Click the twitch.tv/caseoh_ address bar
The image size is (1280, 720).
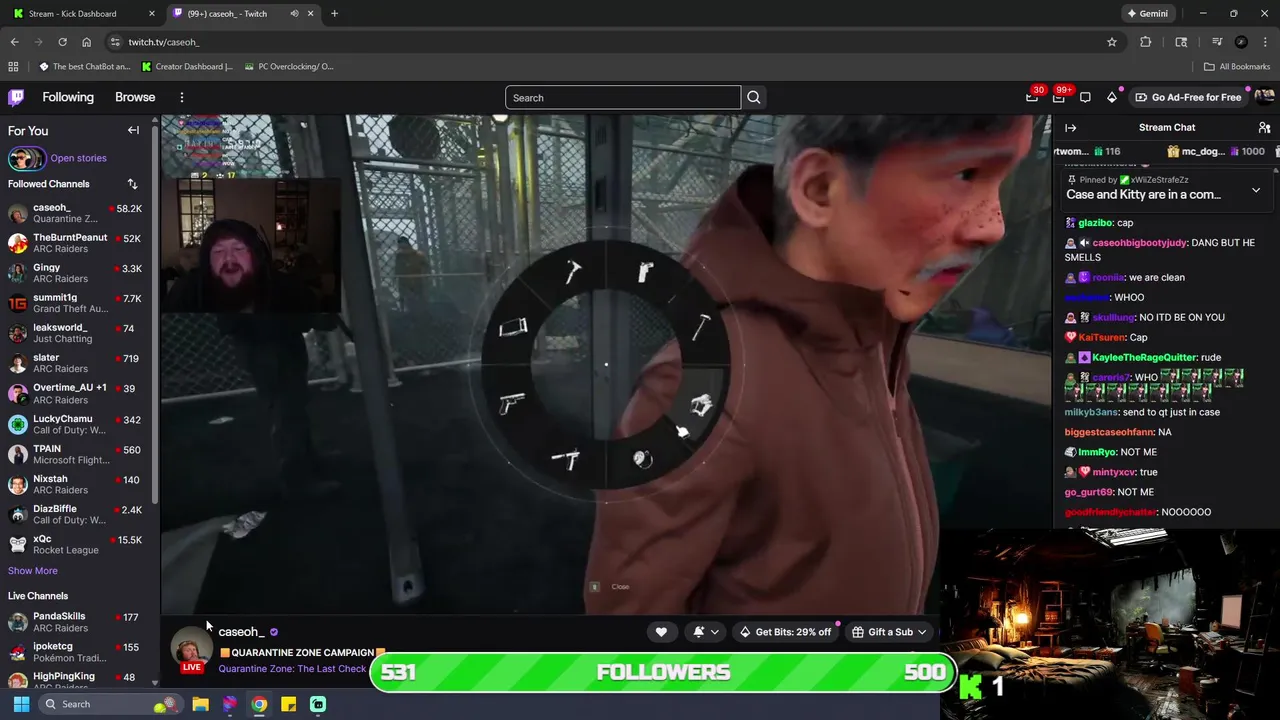[x=600, y=42]
